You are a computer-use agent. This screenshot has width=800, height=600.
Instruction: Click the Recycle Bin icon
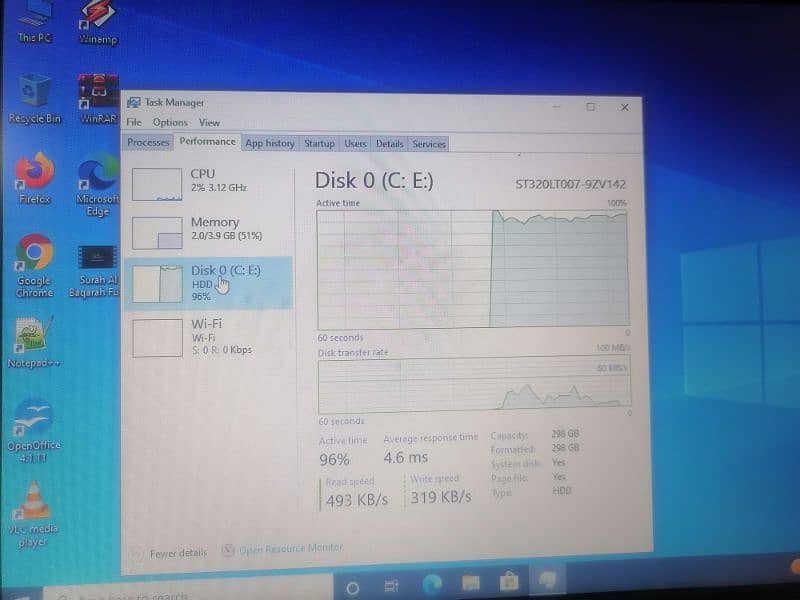(34, 92)
